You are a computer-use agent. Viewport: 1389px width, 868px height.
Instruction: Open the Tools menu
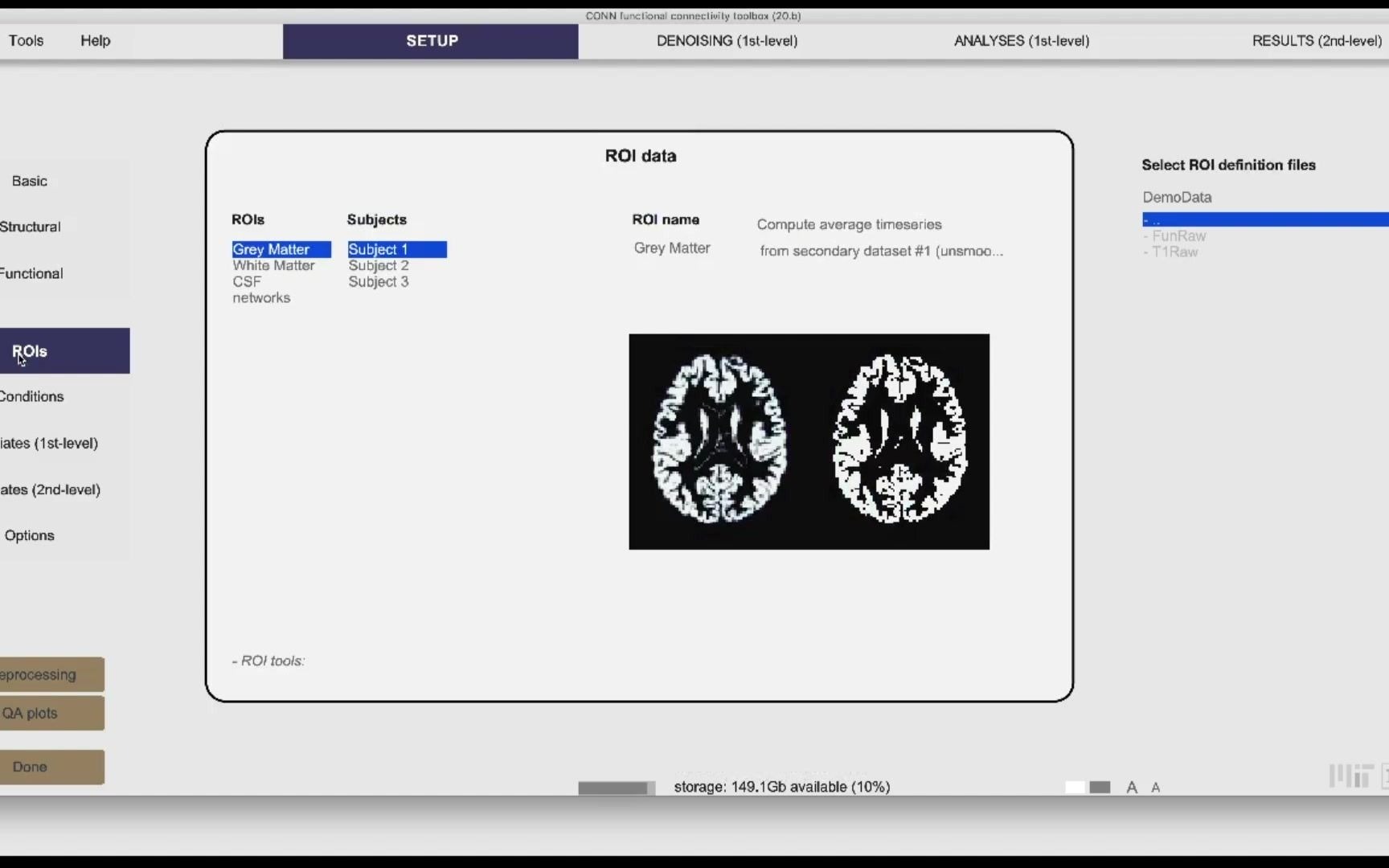pyautogui.click(x=26, y=41)
